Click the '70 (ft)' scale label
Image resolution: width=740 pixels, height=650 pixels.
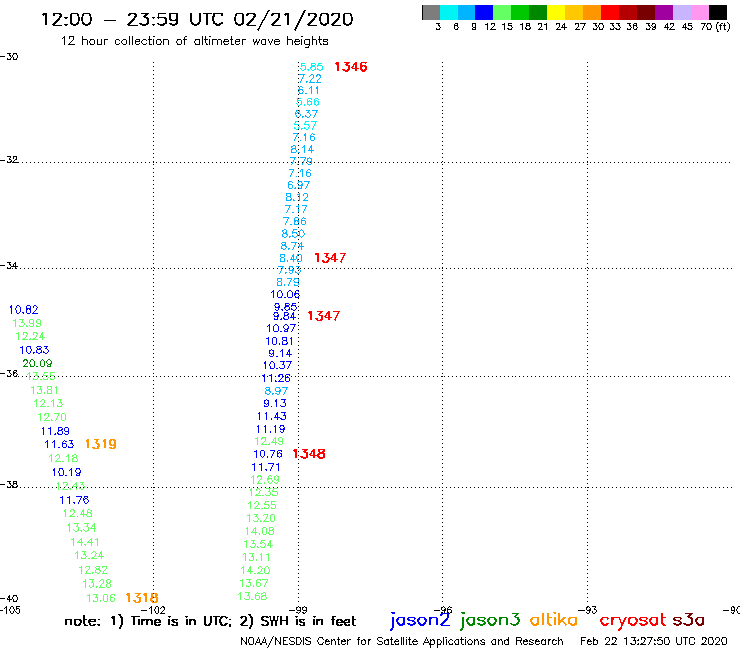point(715,27)
